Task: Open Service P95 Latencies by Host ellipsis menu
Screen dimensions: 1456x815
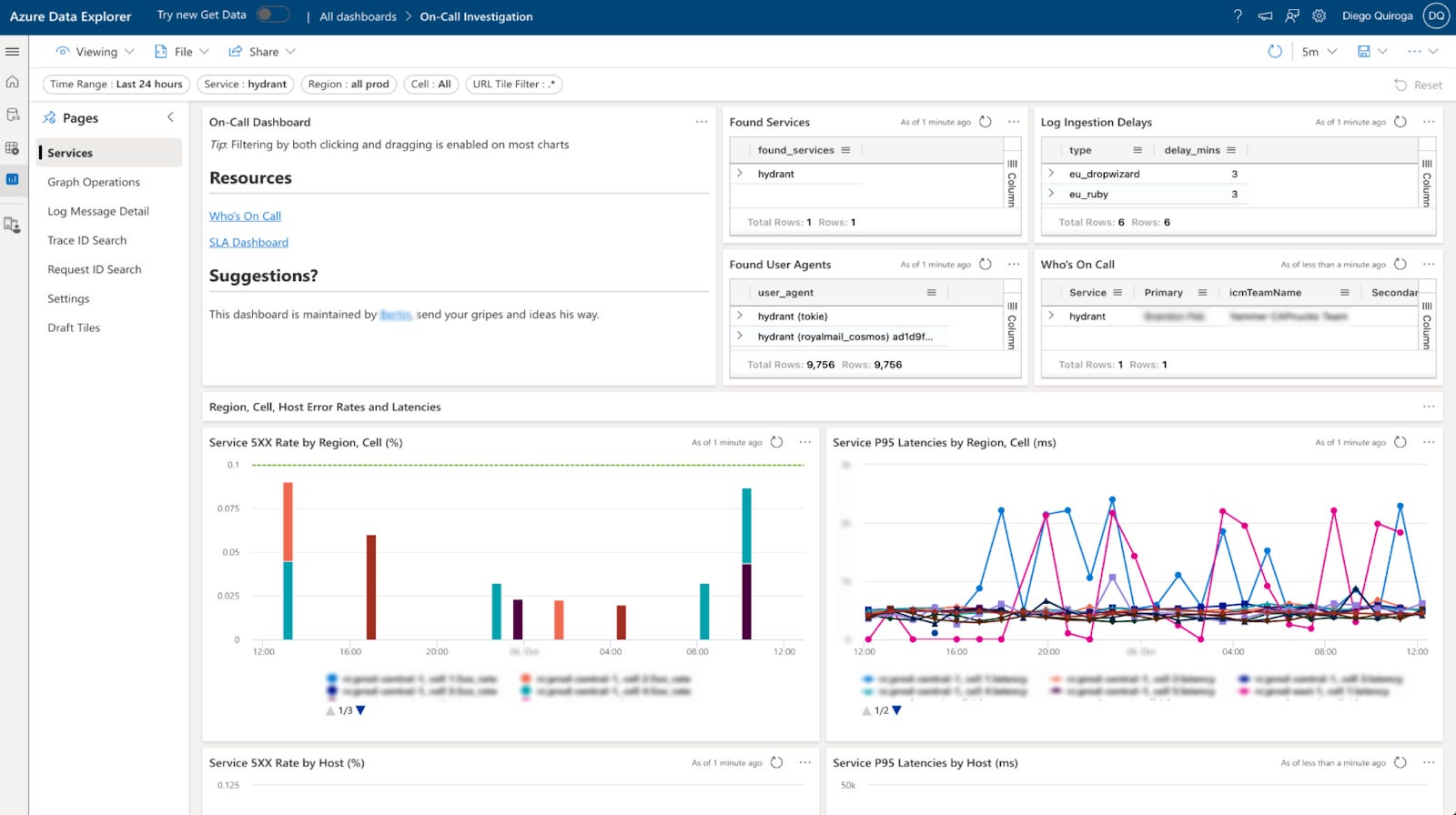Action: click(1429, 762)
